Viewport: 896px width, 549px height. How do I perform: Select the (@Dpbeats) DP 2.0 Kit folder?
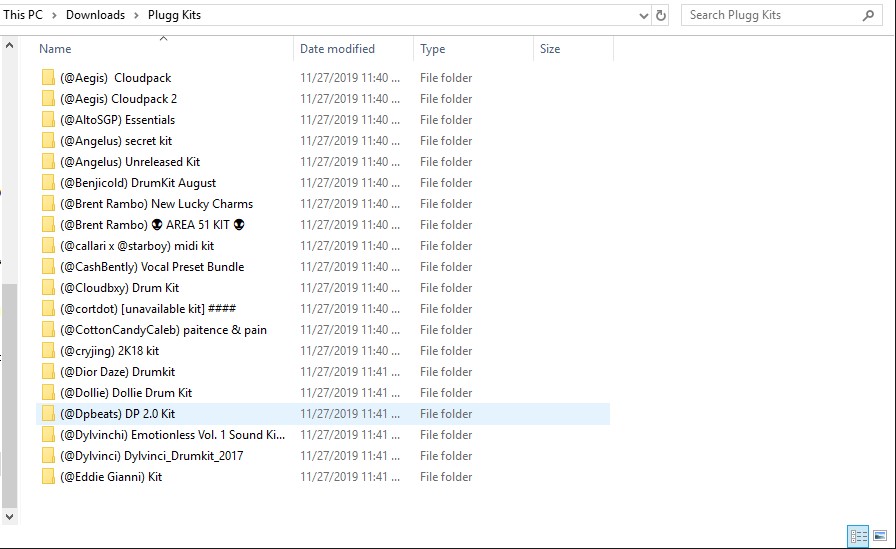[117, 414]
